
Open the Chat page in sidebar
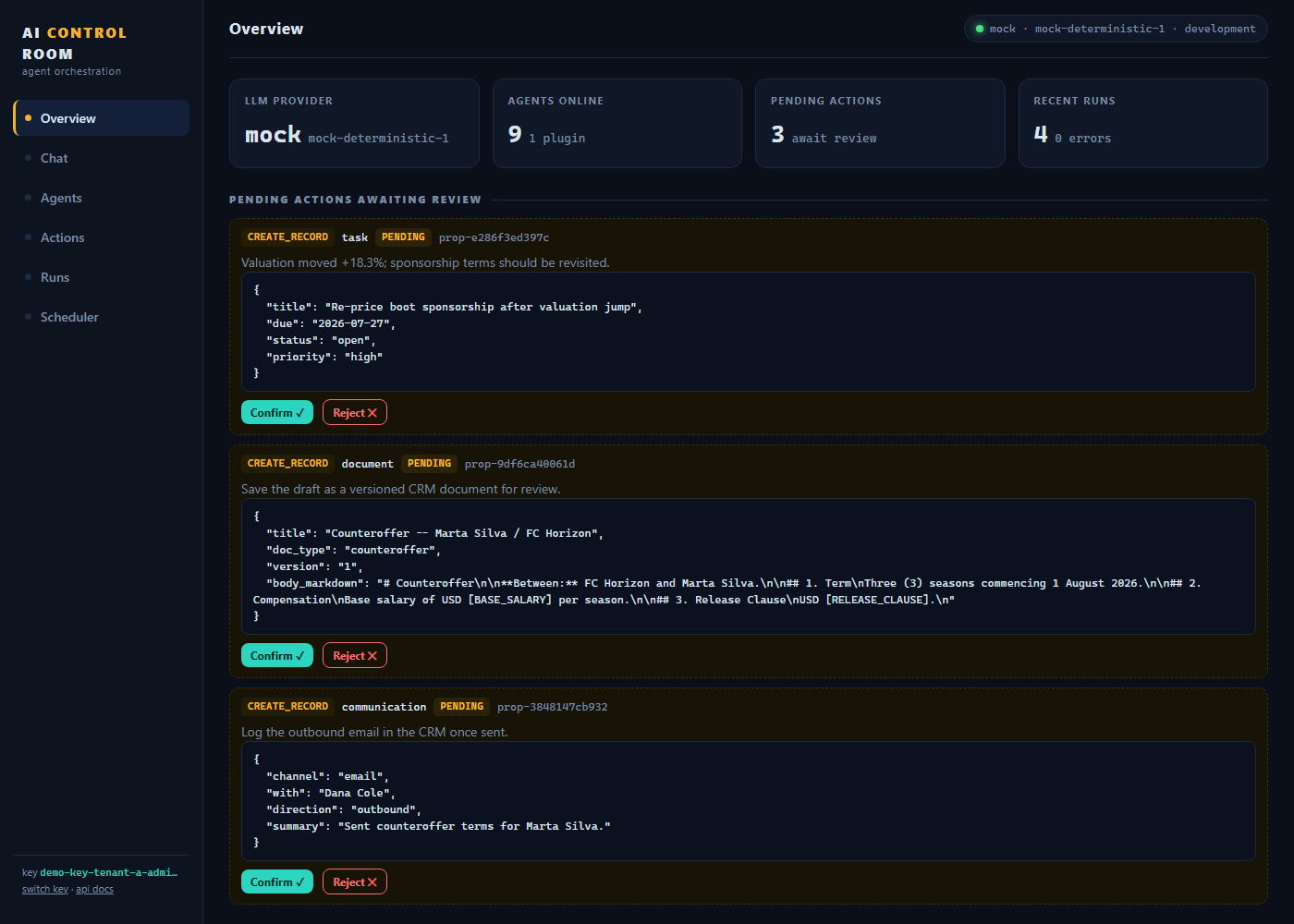pyautogui.click(x=102, y=158)
